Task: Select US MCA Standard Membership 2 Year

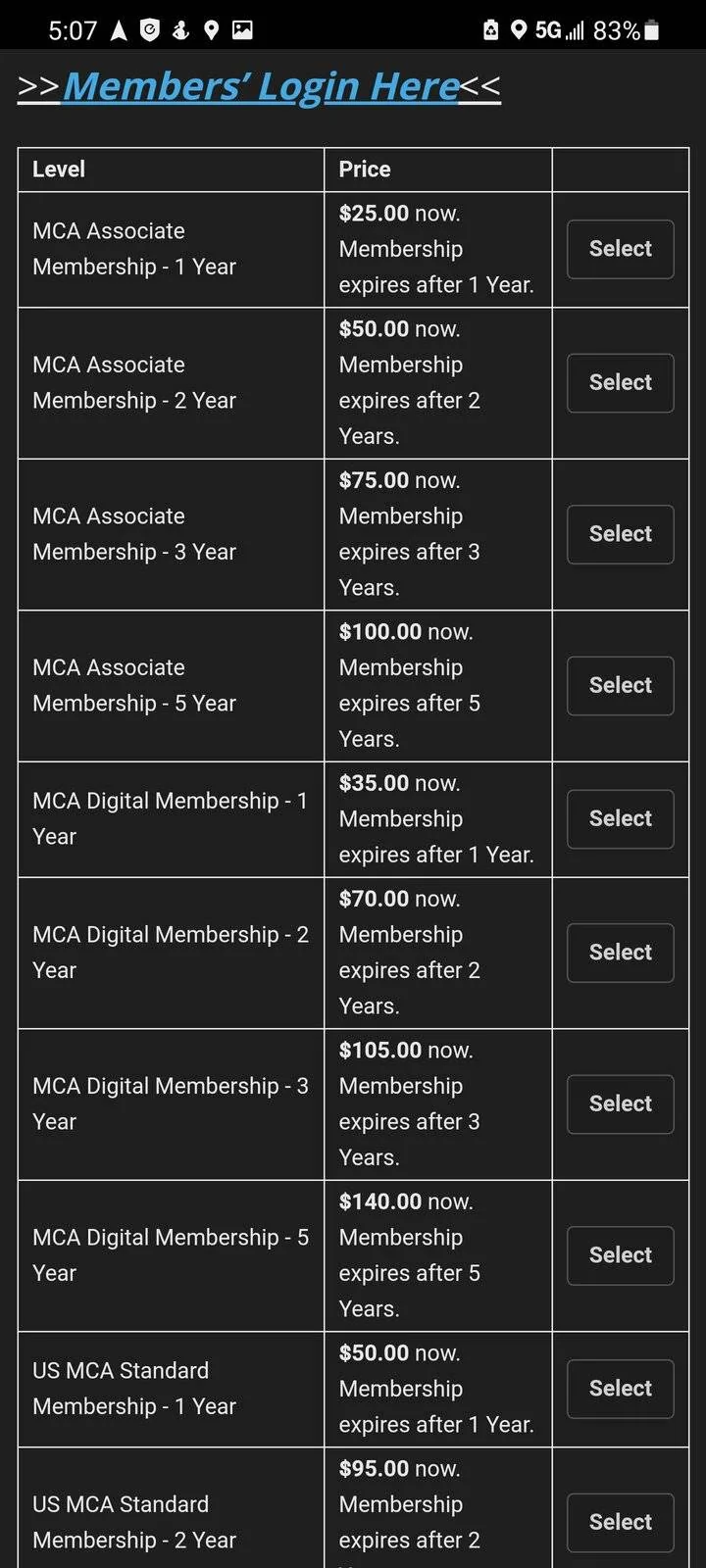Action: click(x=620, y=1523)
